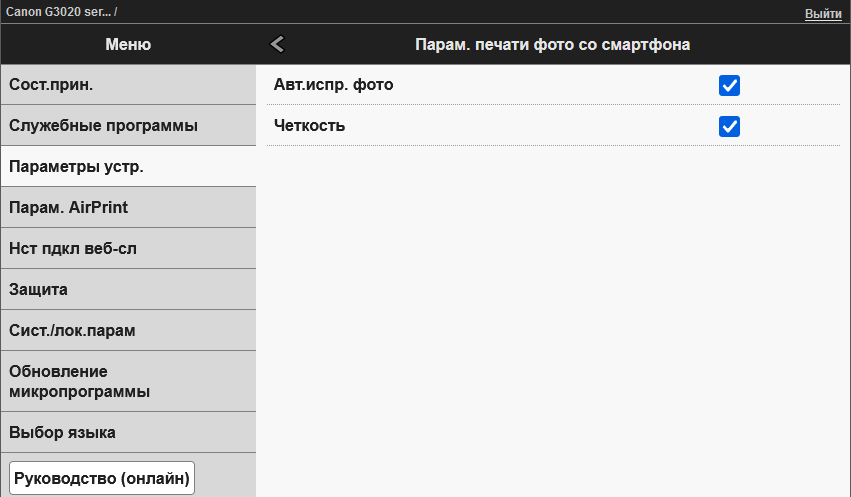The height and width of the screenshot is (497, 851).
Task: Click the Выйти logout link
Action: coord(822,14)
